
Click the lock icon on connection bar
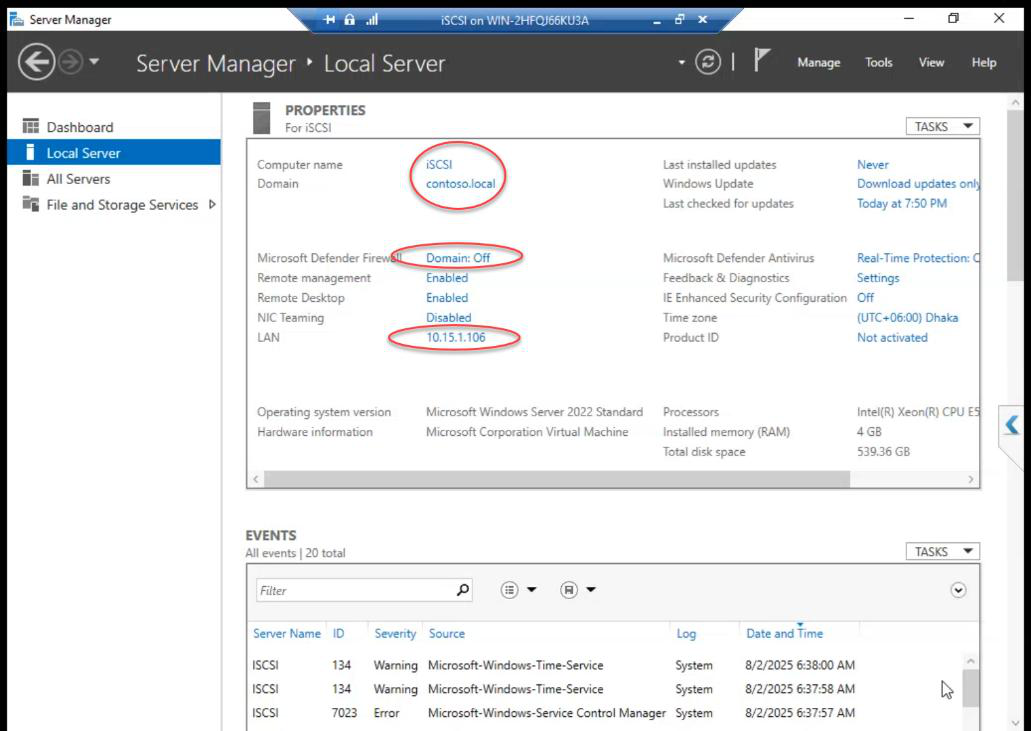[350, 20]
